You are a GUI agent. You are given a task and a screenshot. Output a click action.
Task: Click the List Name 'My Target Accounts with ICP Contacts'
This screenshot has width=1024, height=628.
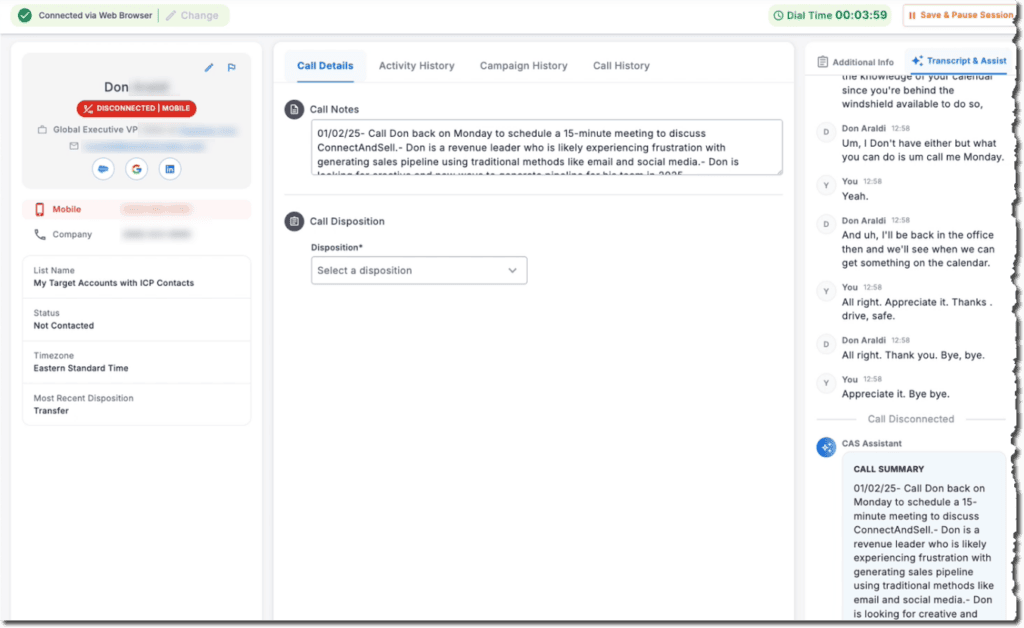[114, 283]
